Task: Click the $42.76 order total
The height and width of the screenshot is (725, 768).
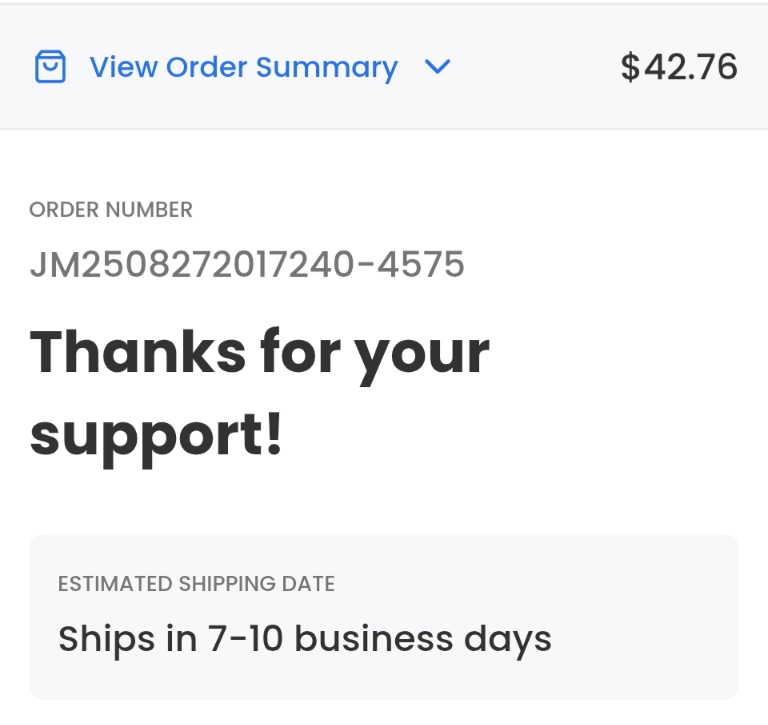Action: pyautogui.click(x=679, y=68)
